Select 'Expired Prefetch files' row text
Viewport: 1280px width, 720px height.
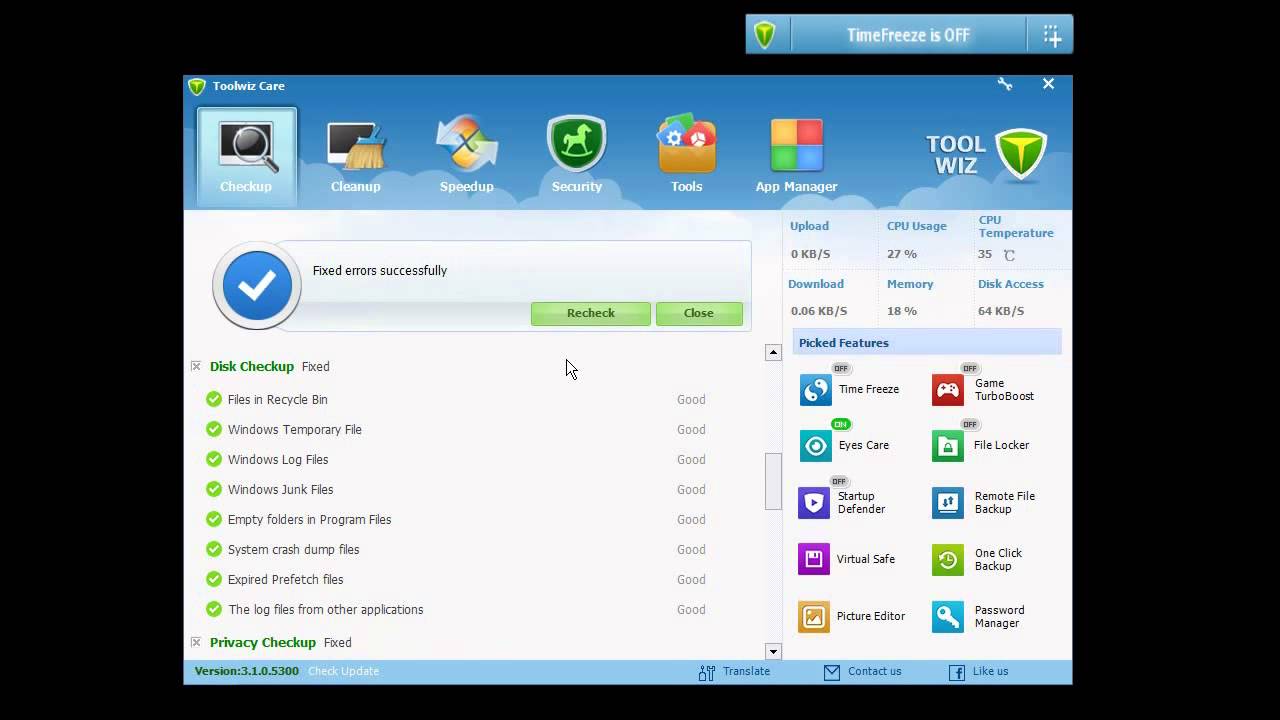tap(286, 580)
